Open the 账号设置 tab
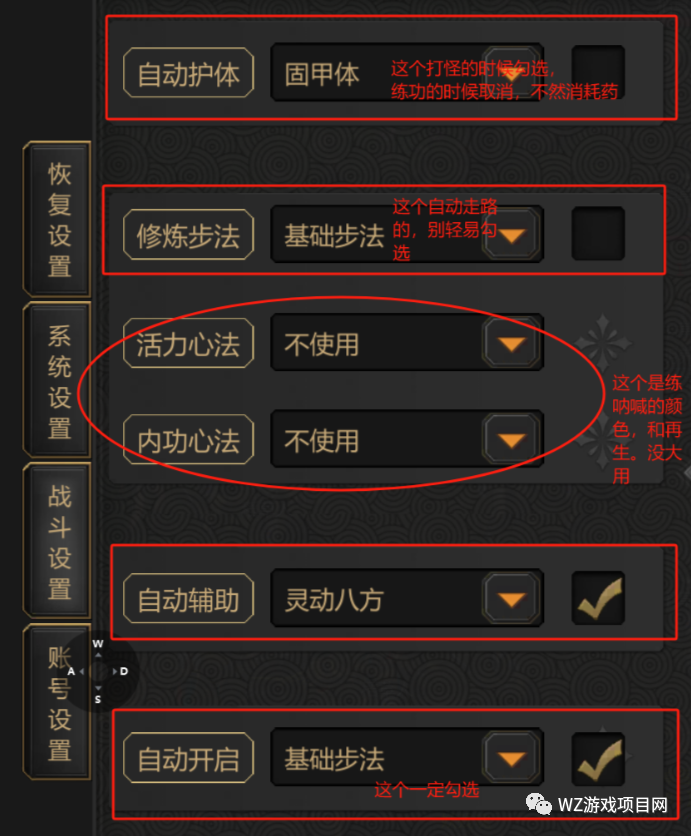Image resolution: width=691 pixels, height=836 pixels. [58, 702]
